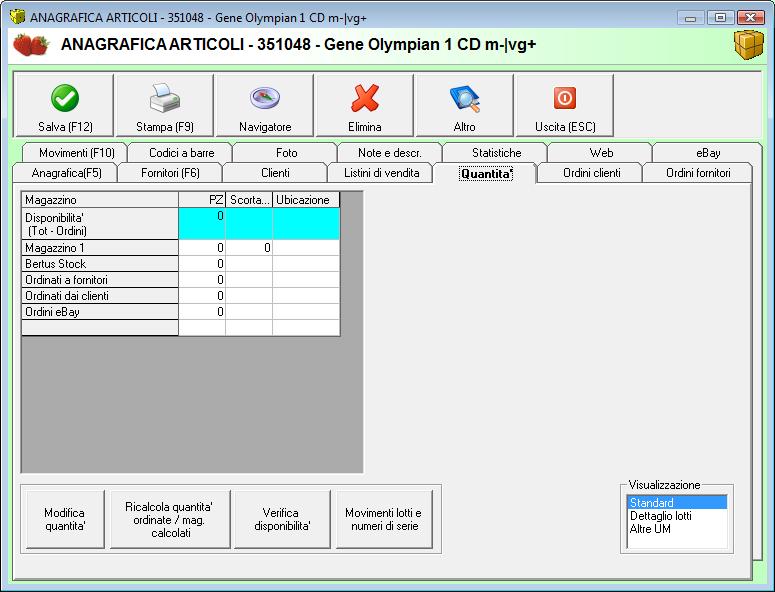Screen dimensions: 775x592
Task: Open the Listini di vendita tab
Action: pyautogui.click(x=382, y=173)
